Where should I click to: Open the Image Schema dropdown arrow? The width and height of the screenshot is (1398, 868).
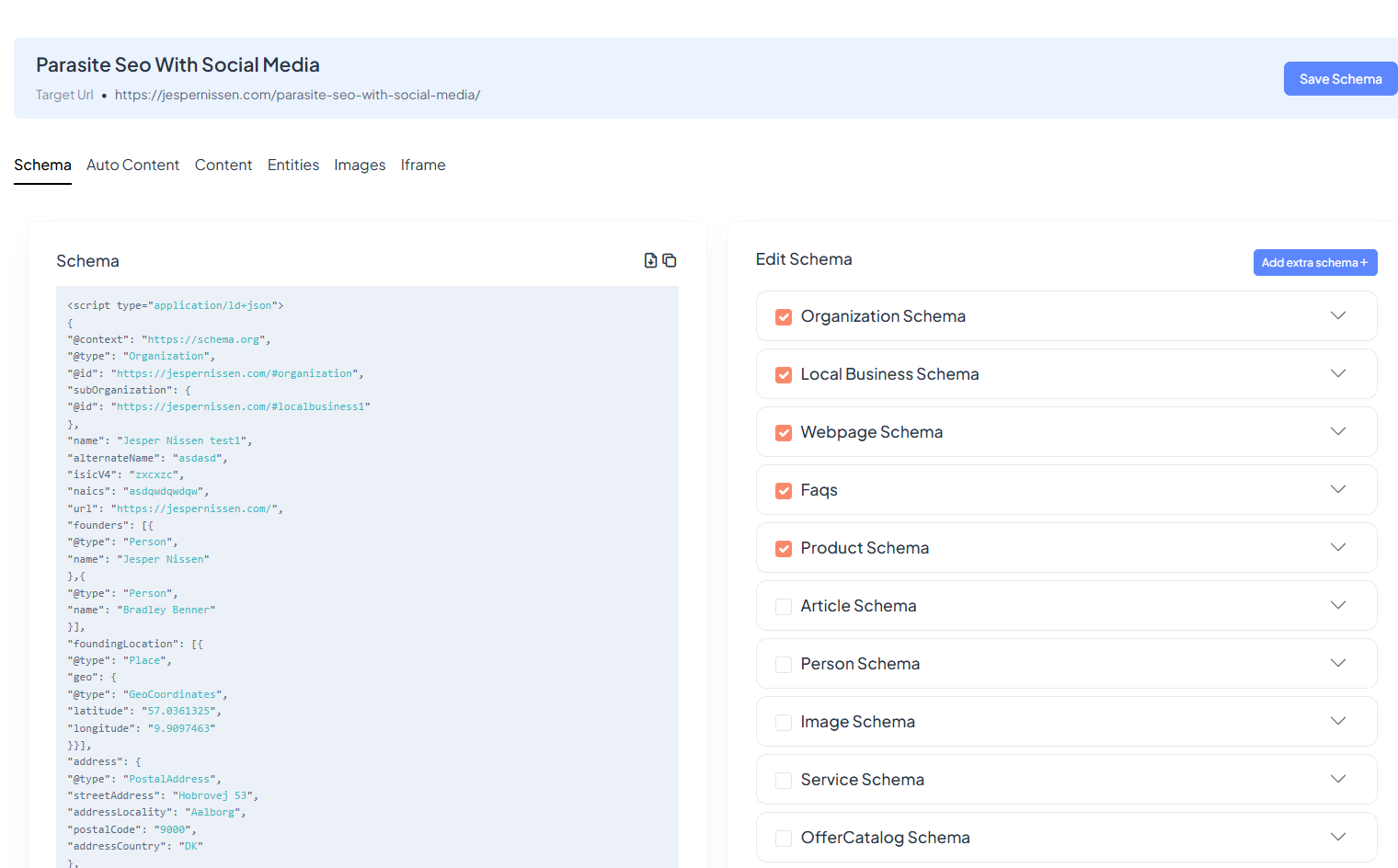click(x=1337, y=721)
